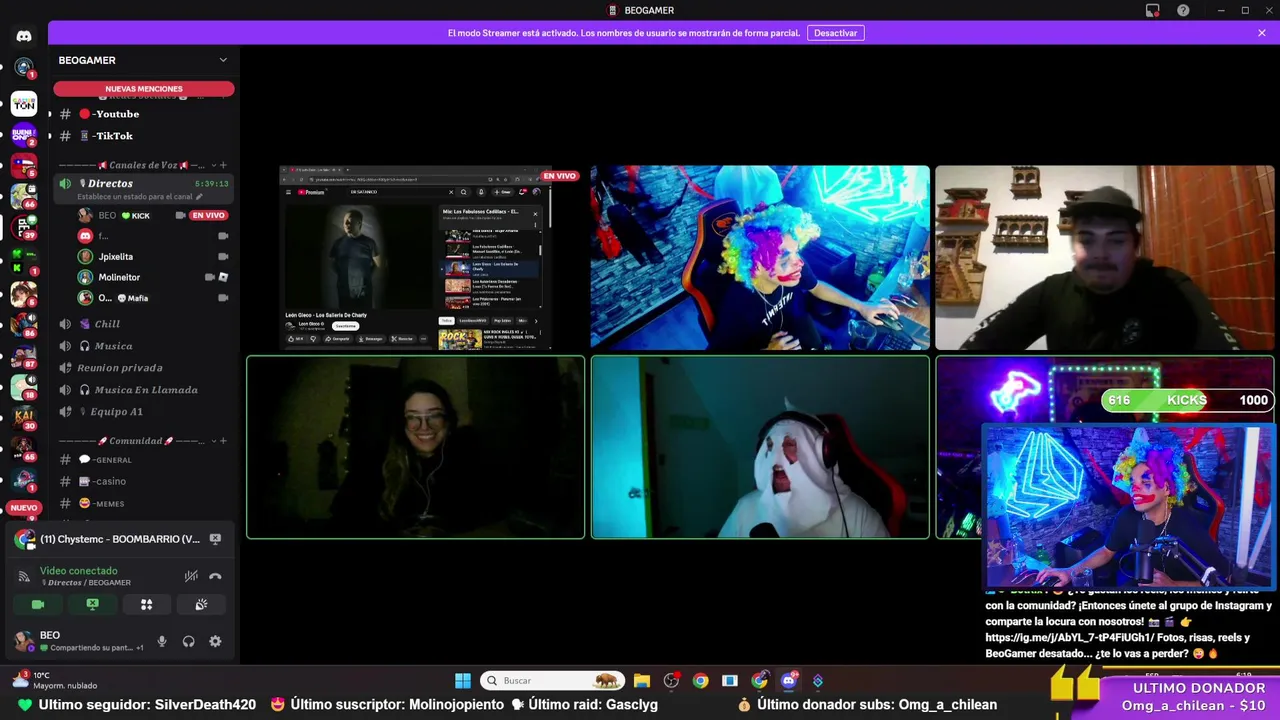Focus BEO's live screen share tile

[415, 258]
